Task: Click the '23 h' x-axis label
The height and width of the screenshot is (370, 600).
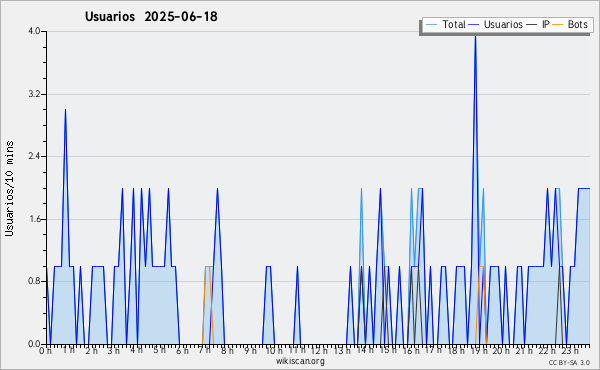Action: (x=569, y=351)
